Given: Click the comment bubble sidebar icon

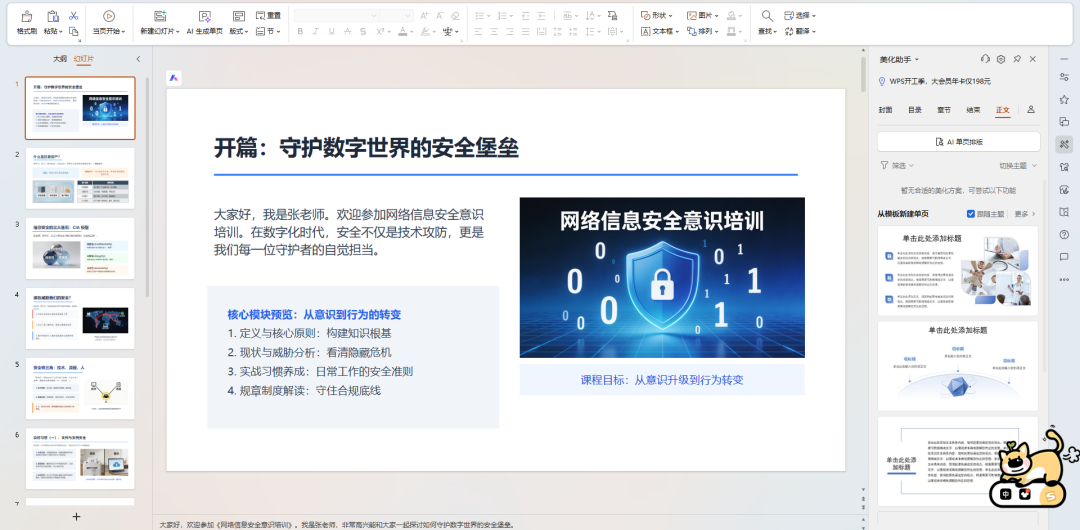Looking at the screenshot, I should tap(1064, 256).
